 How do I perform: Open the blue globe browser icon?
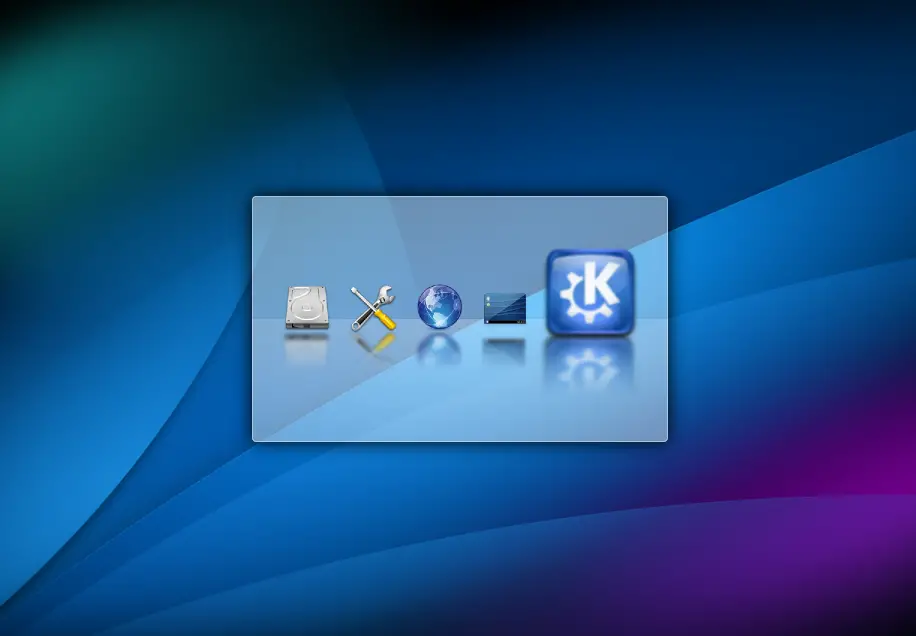pyautogui.click(x=439, y=307)
